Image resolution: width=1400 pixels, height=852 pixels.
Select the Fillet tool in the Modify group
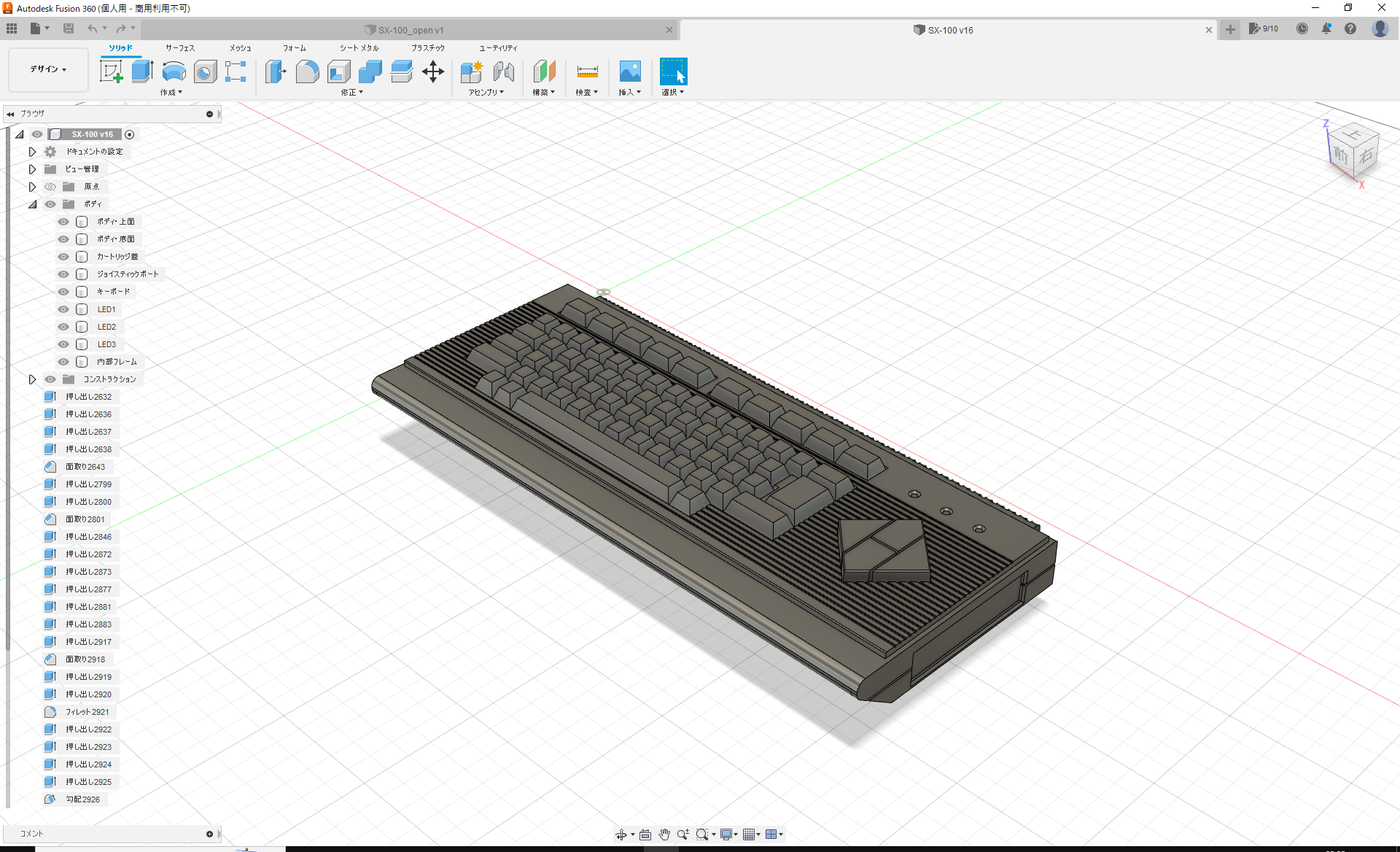point(307,71)
